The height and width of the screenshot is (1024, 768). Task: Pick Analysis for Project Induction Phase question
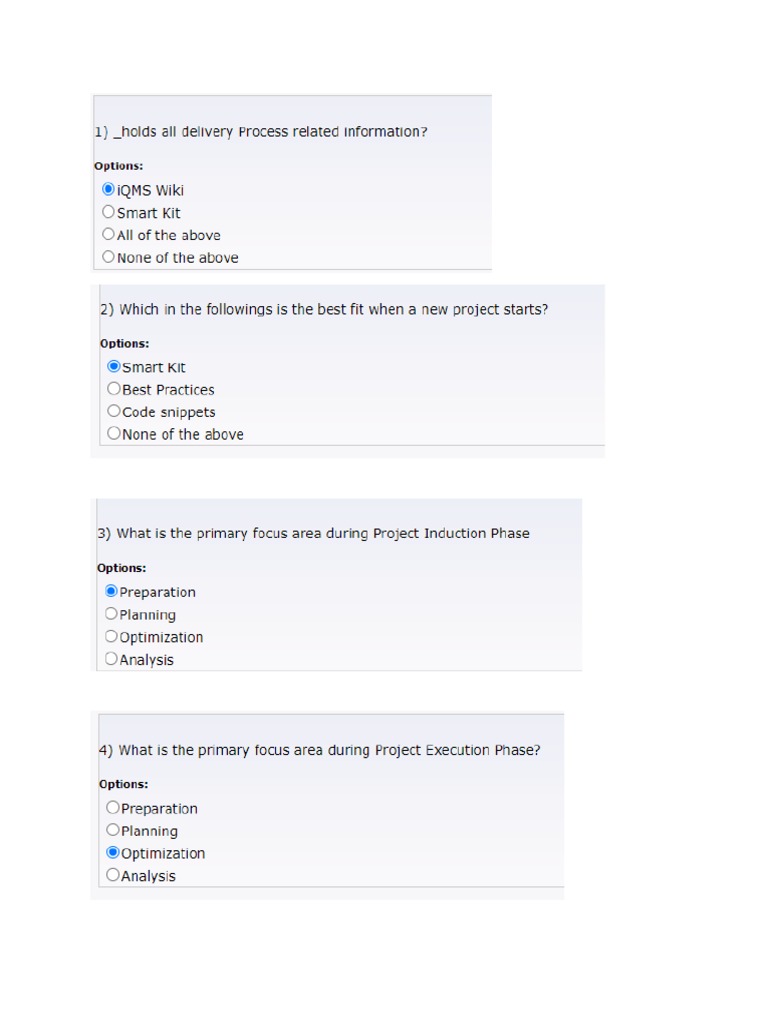(x=111, y=659)
